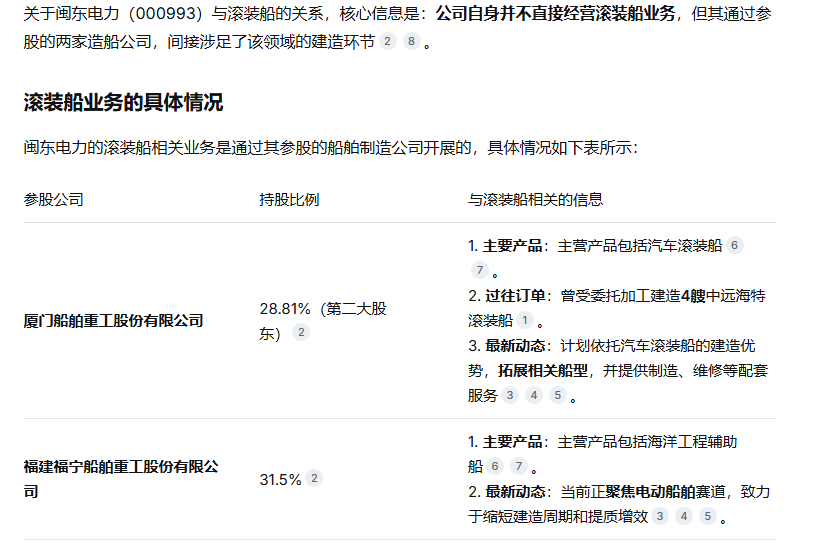Open citation 5 after 提质增效
This screenshot has width=831, height=548.
[x=708, y=516]
